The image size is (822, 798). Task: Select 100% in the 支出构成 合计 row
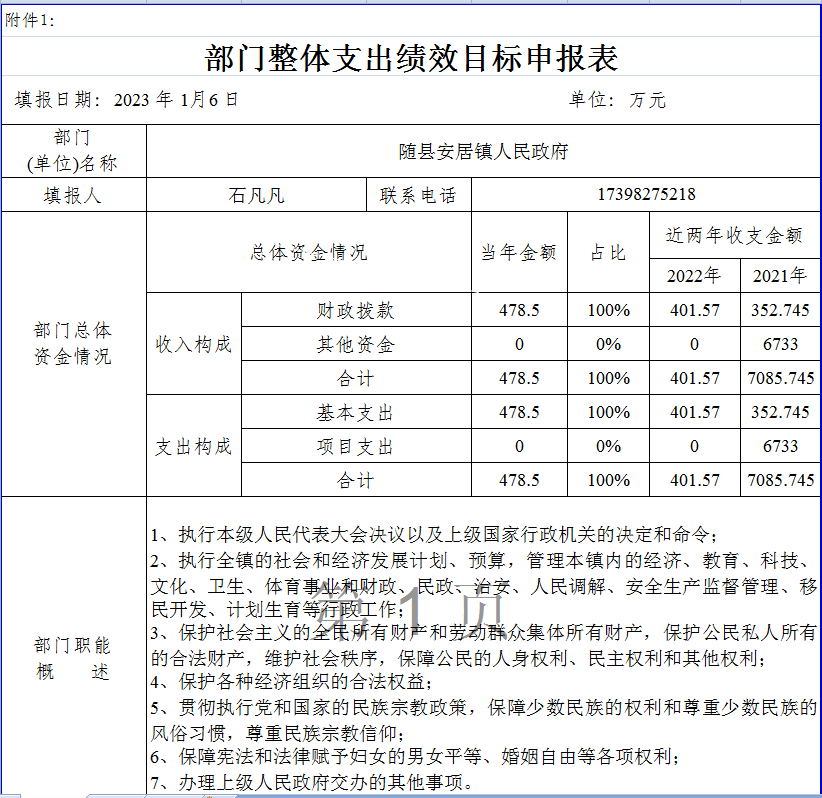point(608,480)
